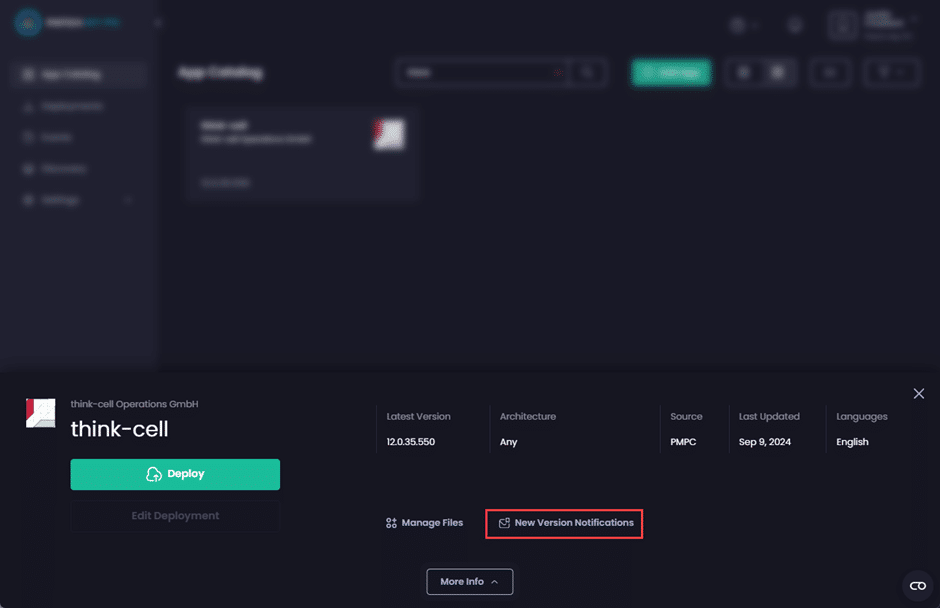Click the green Add App button
The image size is (940, 608).
(671, 73)
